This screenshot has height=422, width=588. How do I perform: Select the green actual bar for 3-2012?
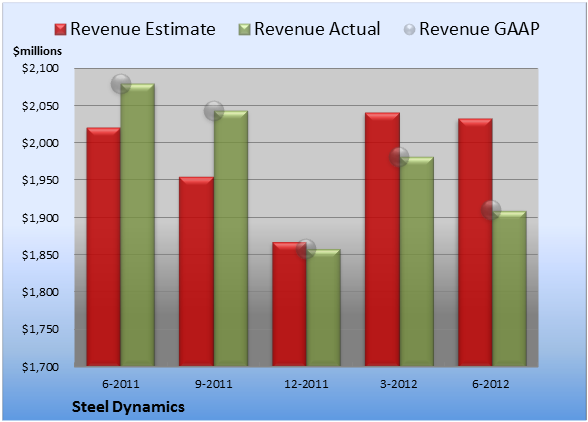[417, 261]
